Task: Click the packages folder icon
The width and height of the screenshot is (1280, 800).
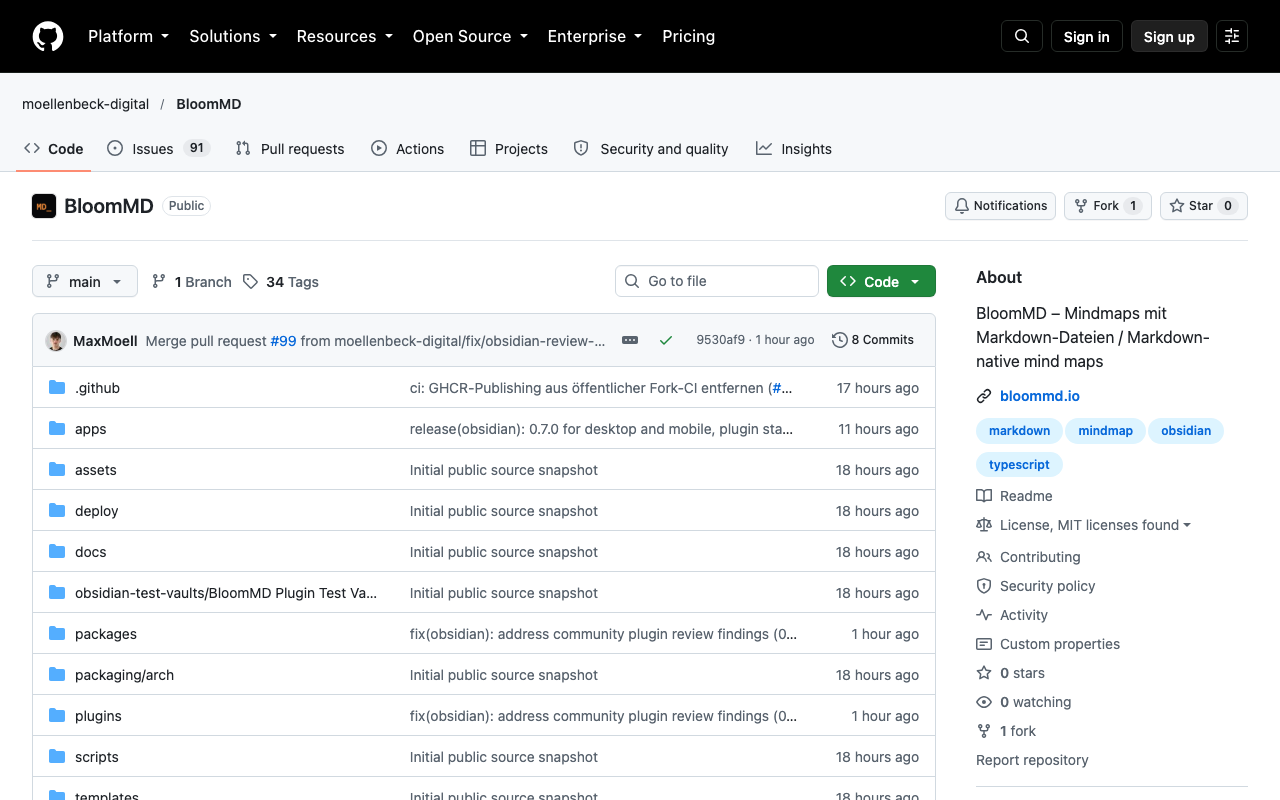Action: click(x=57, y=634)
